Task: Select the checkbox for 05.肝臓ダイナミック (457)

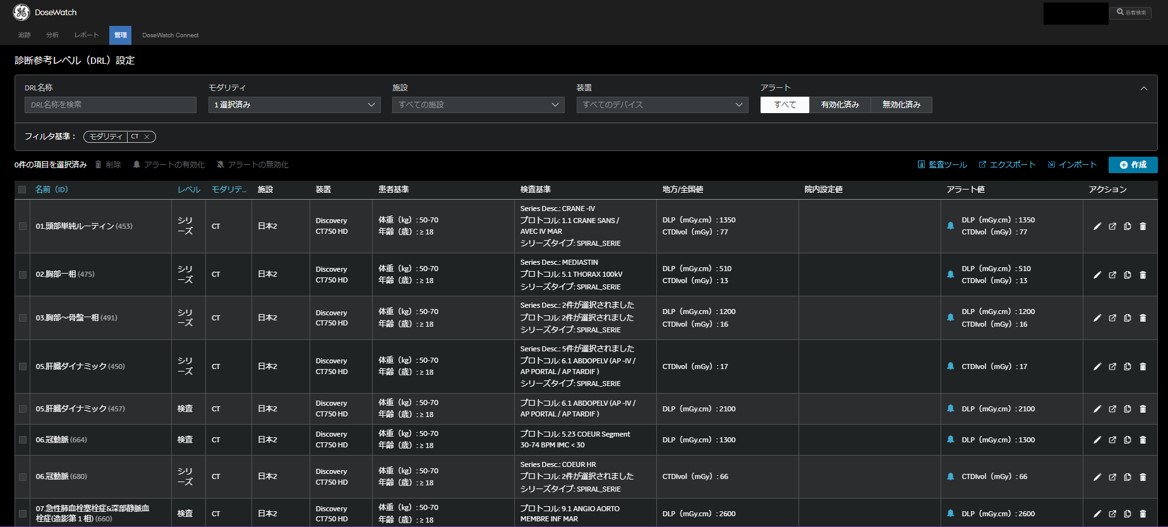Action: (23, 409)
